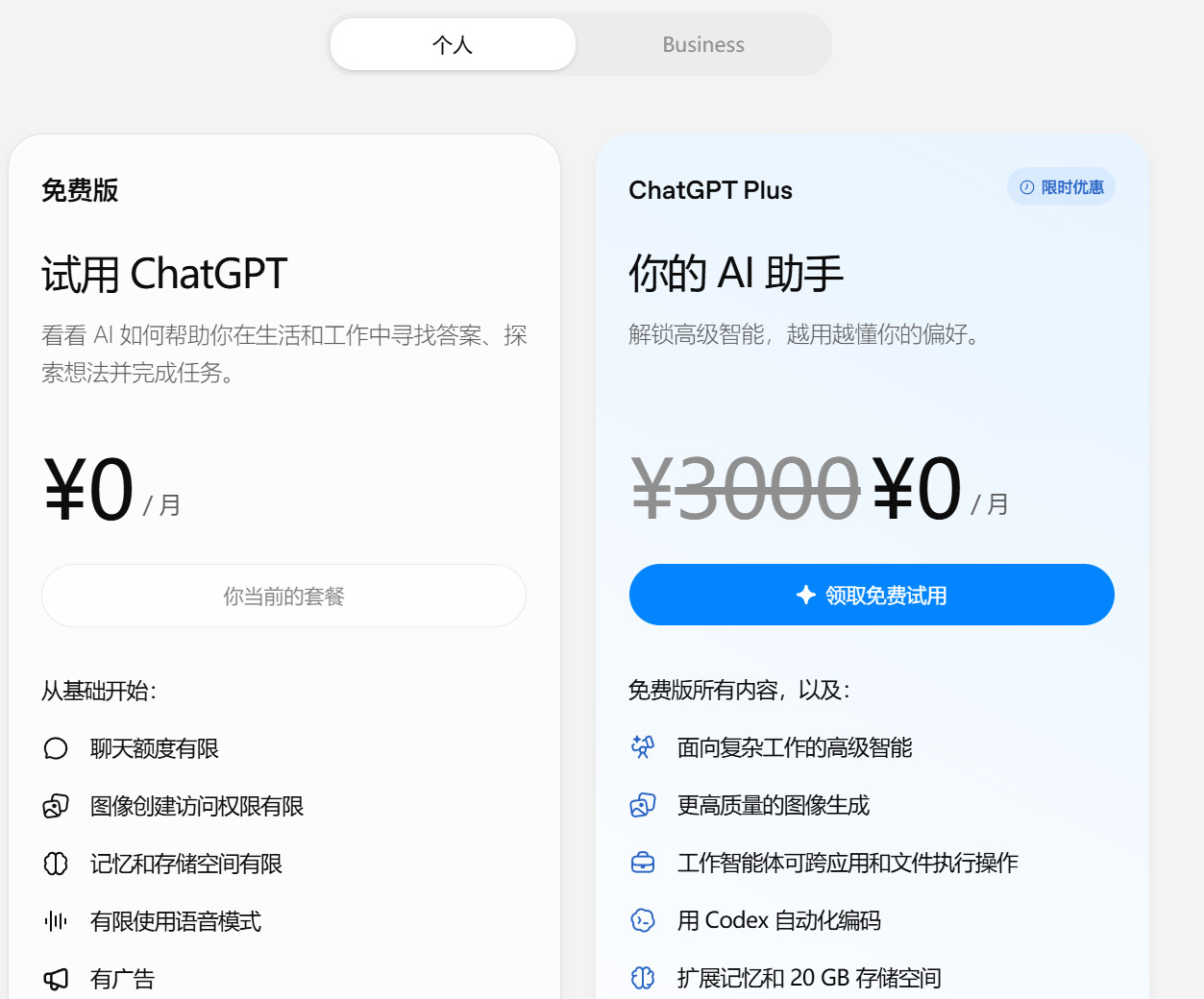Click the telescope icon beside 面向复杂工作的高级智能
Image resolution: width=1204 pixels, height=999 pixels.
[x=643, y=747]
